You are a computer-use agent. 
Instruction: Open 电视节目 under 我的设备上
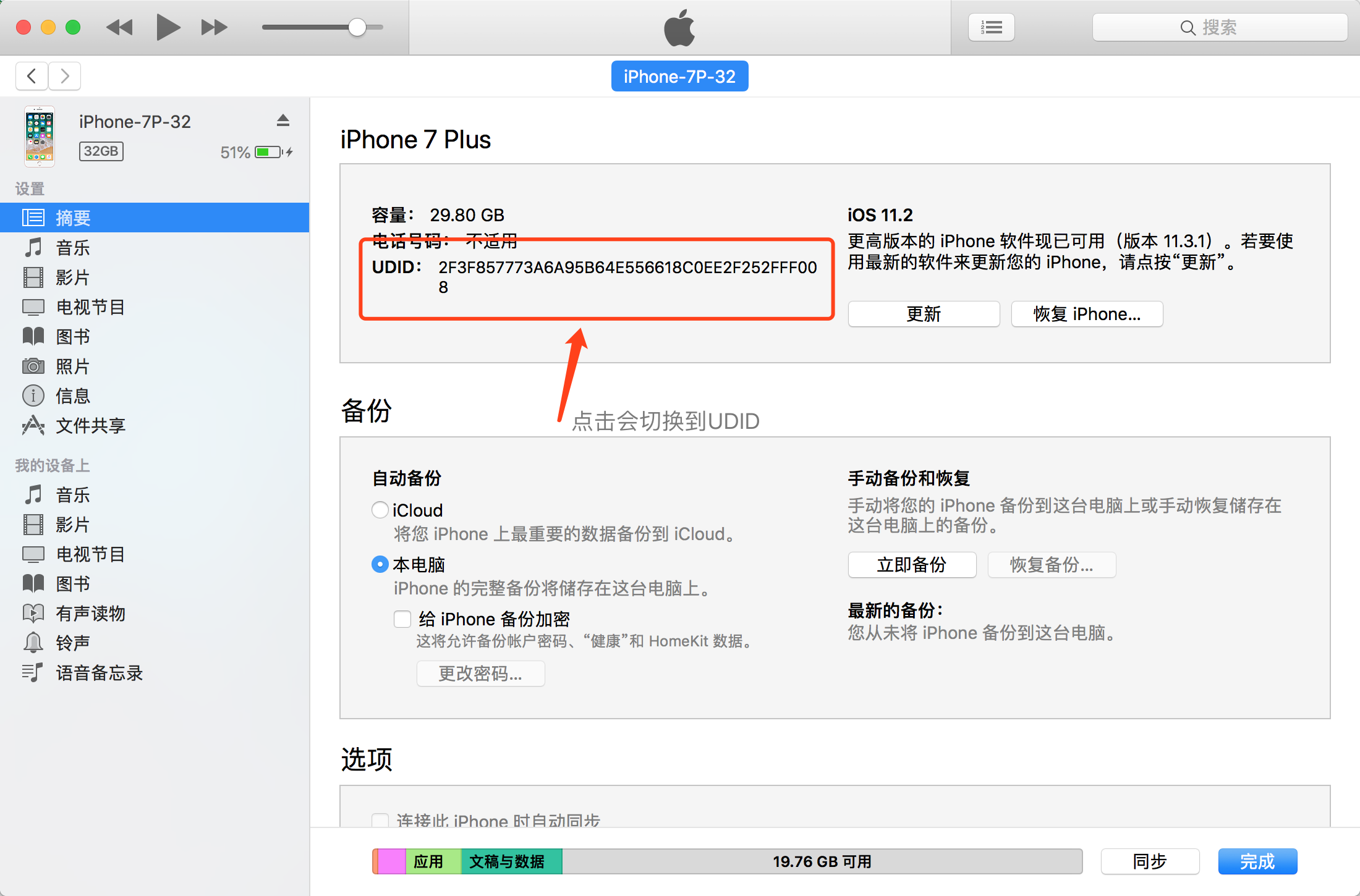click(155, 554)
